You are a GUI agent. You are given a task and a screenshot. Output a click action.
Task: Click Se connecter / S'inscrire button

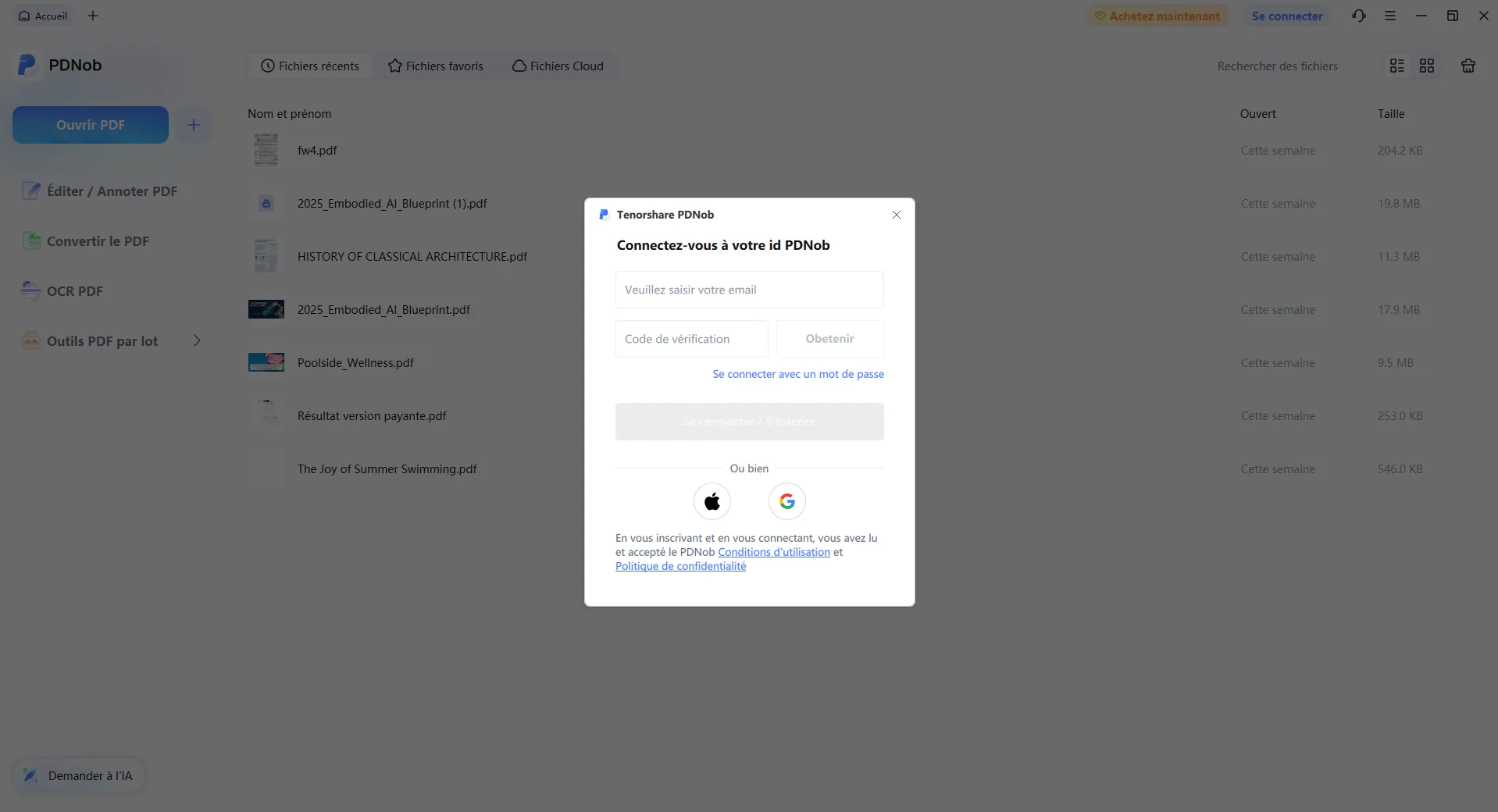click(749, 422)
